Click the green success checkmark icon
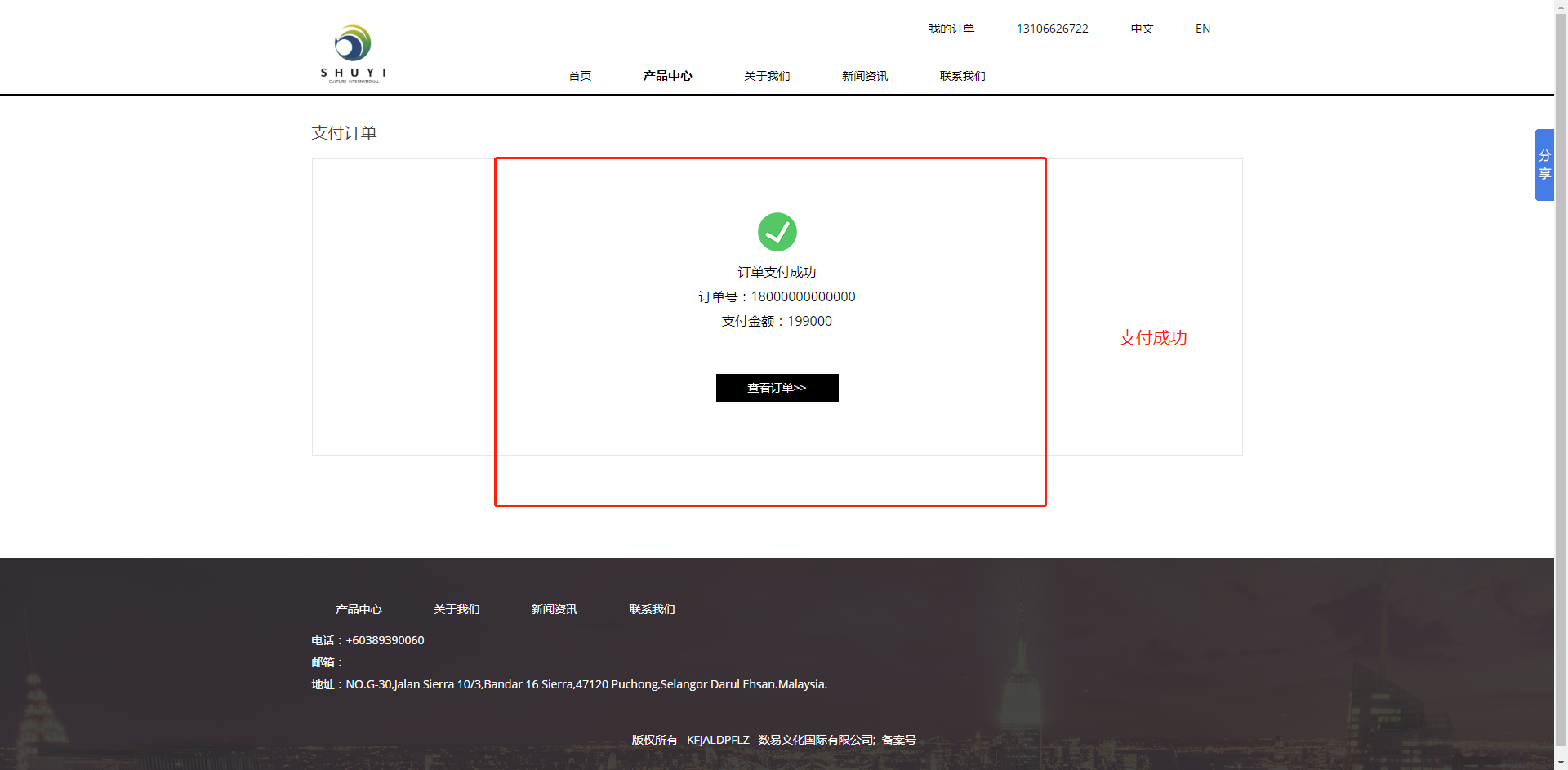The image size is (1568, 770). 777,231
